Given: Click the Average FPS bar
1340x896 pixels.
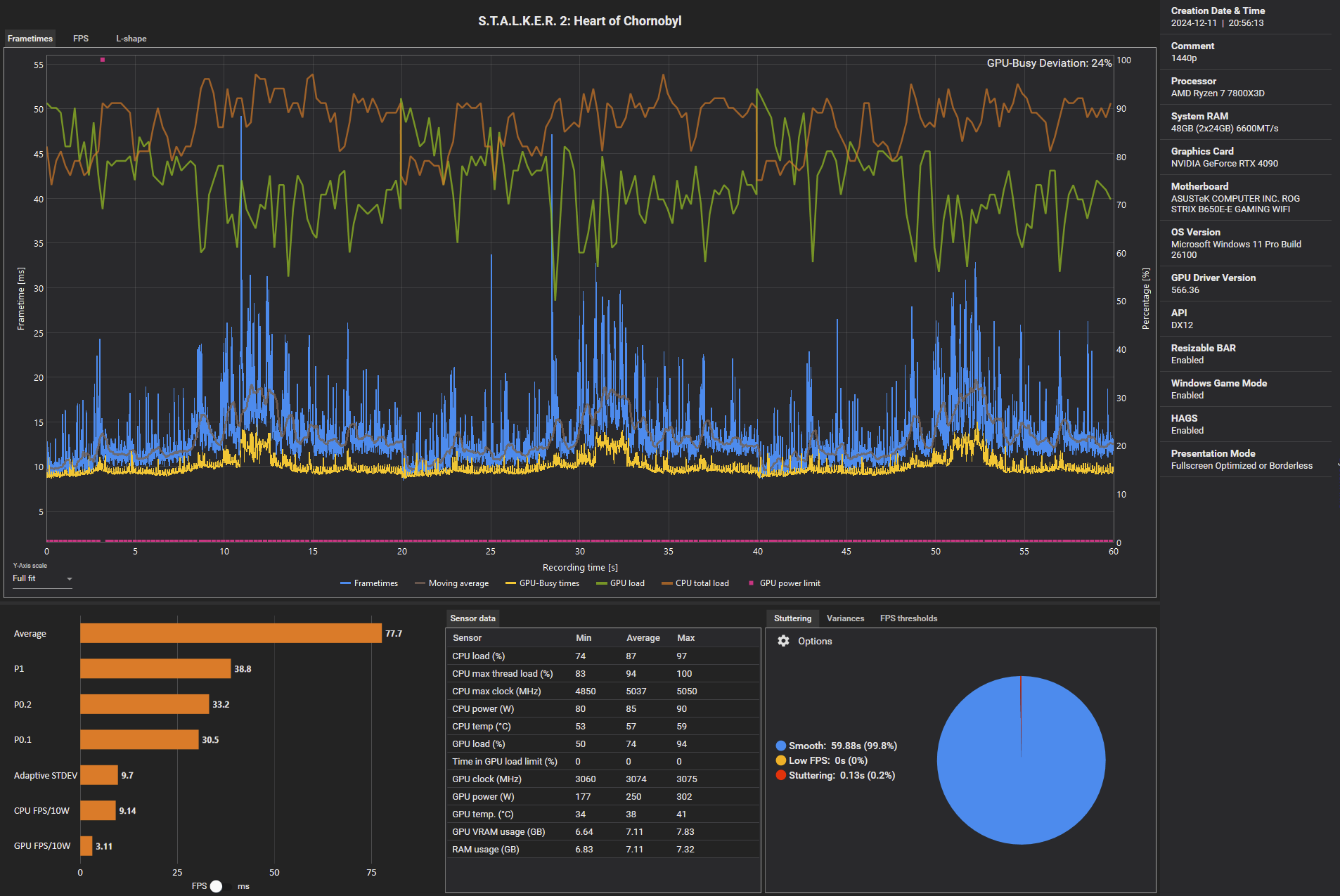Looking at the screenshot, I should [231, 633].
